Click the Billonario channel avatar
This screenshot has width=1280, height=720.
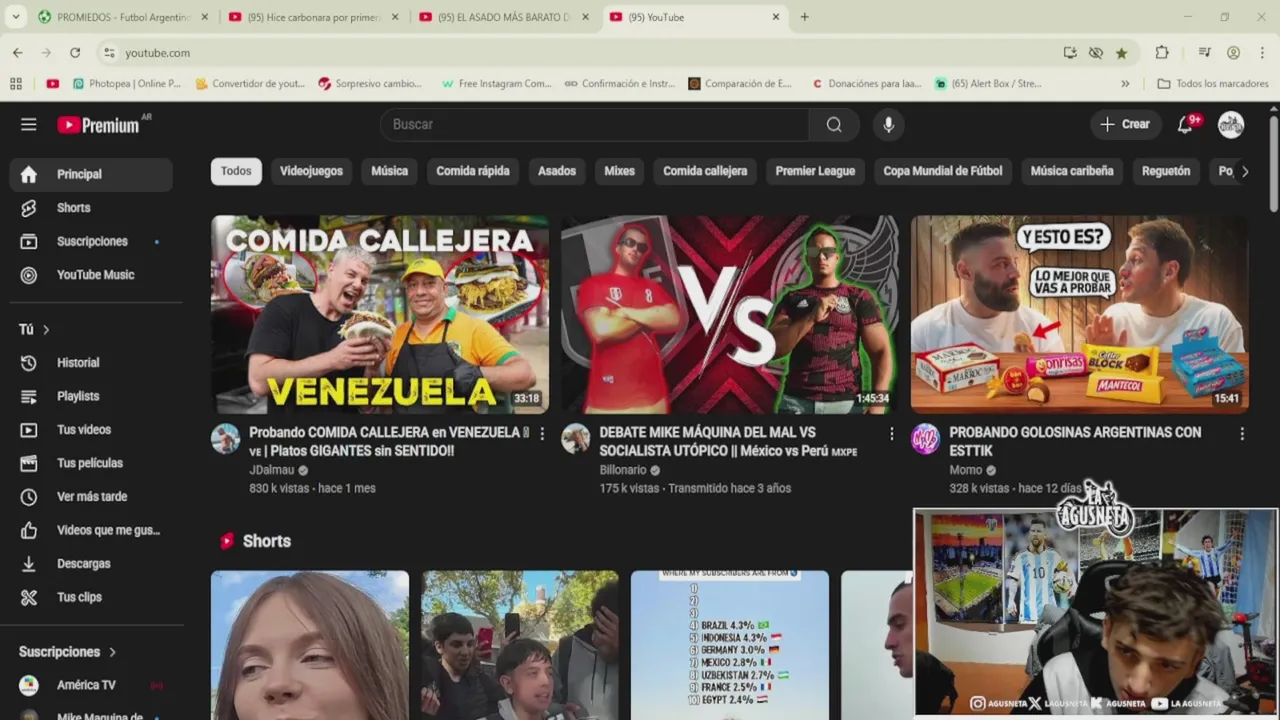point(575,438)
